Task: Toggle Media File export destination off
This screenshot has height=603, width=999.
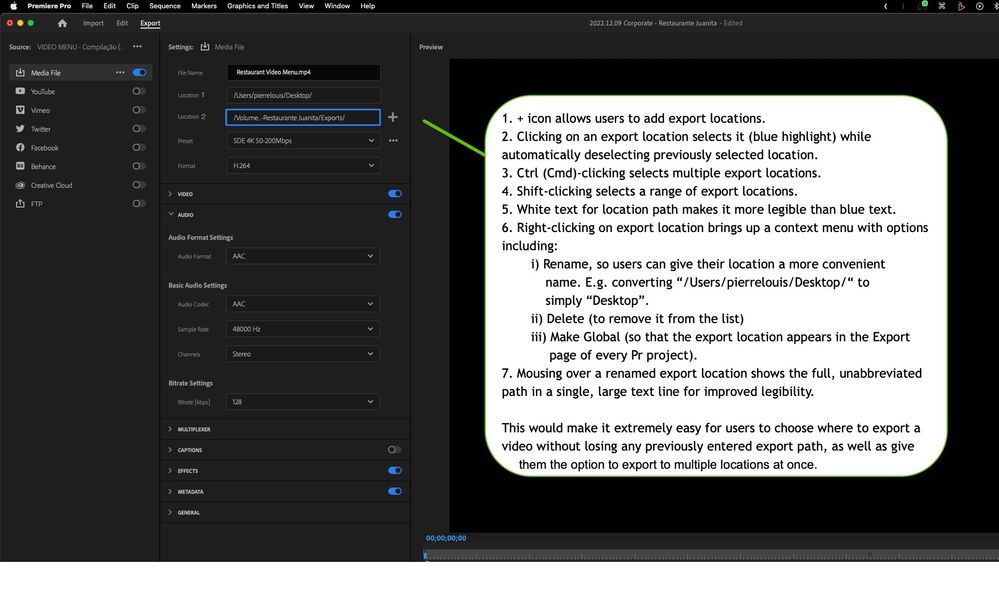Action: click(139, 73)
